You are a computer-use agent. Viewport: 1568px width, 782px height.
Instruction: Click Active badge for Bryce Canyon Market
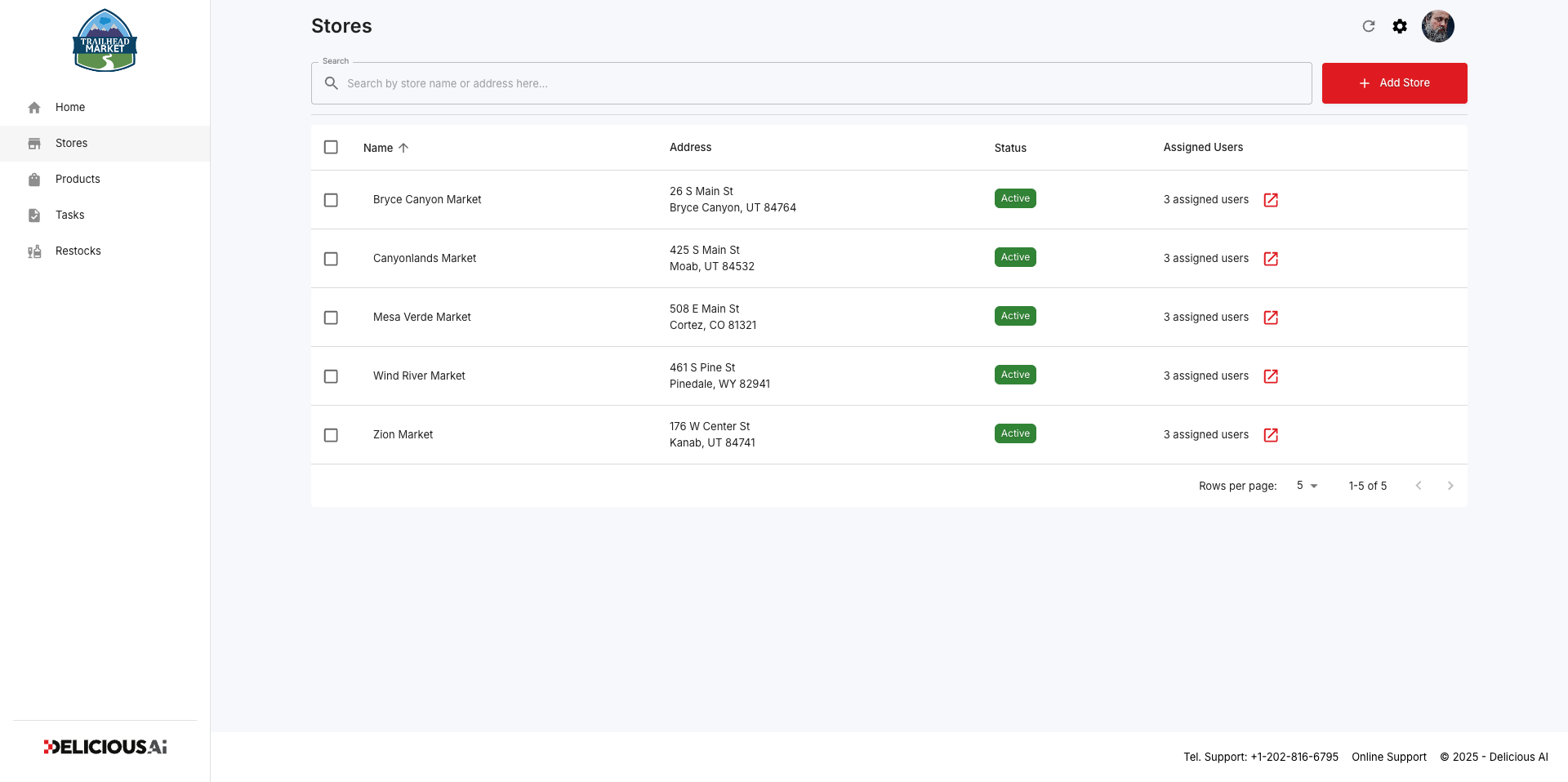[x=1015, y=198]
